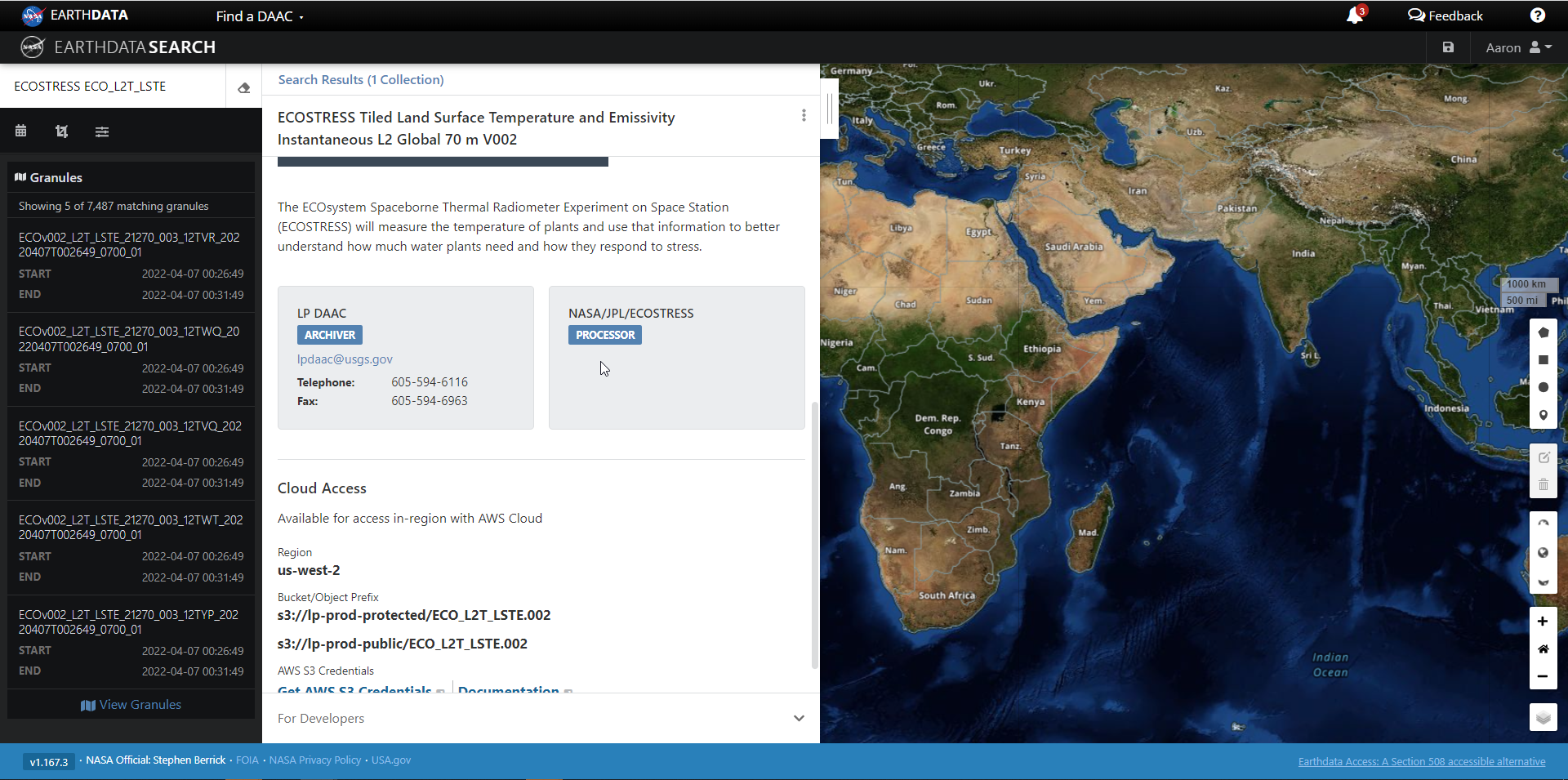Click s3://lp-prod-protected/ECO_L2T_LSTE.002 text
The height and width of the screenshot is (780, 1568).
point(414,615)
